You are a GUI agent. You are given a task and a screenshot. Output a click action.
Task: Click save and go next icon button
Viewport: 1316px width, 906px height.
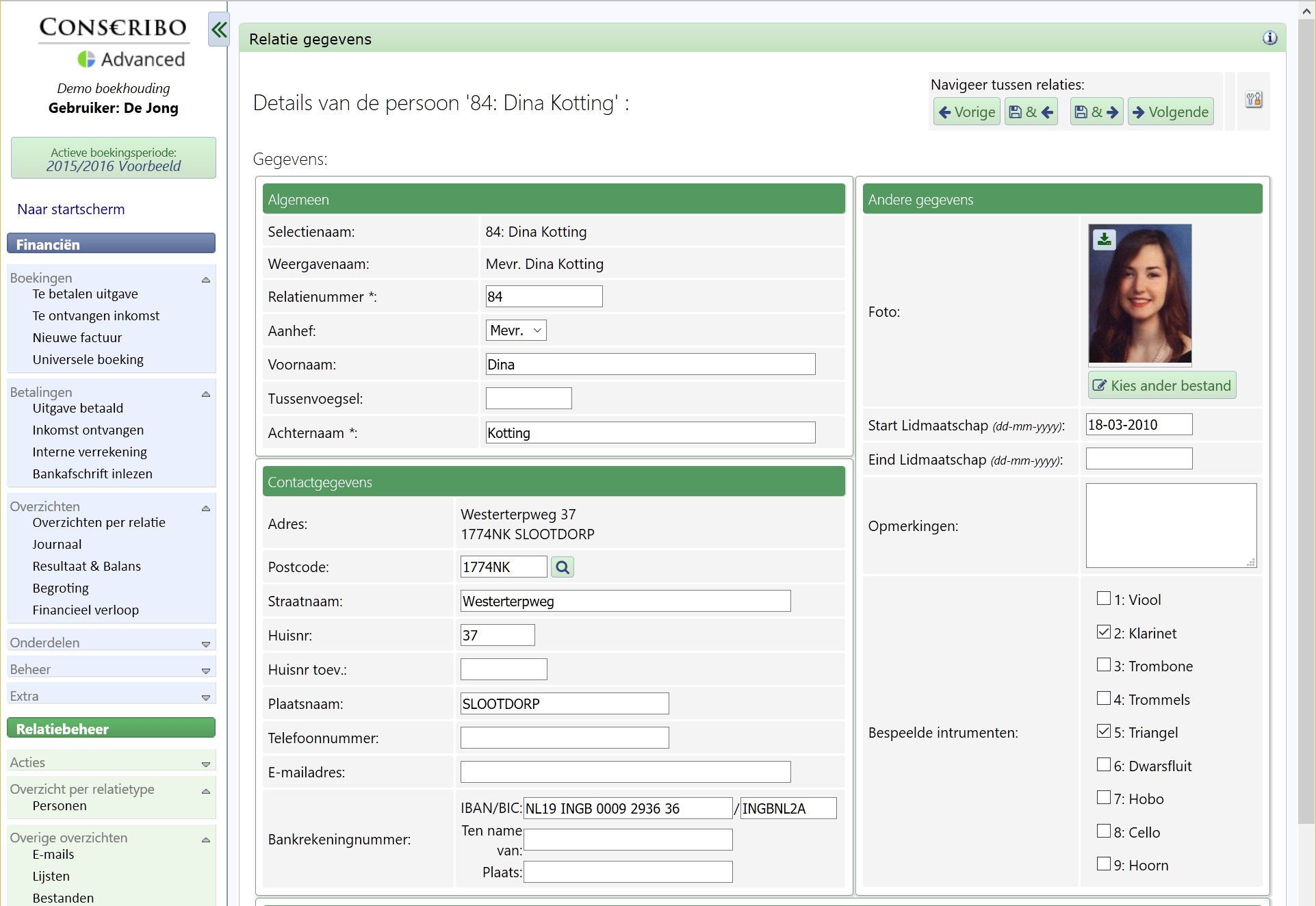(x=1096, y=112)
